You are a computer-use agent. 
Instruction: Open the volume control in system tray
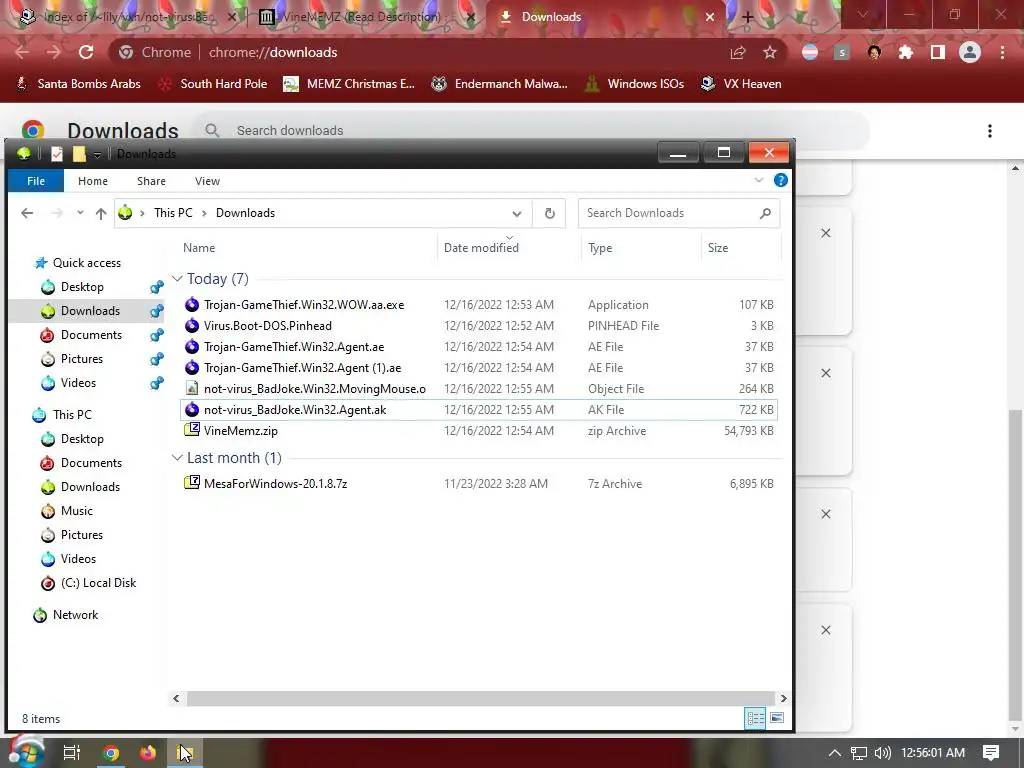[882, 753]
